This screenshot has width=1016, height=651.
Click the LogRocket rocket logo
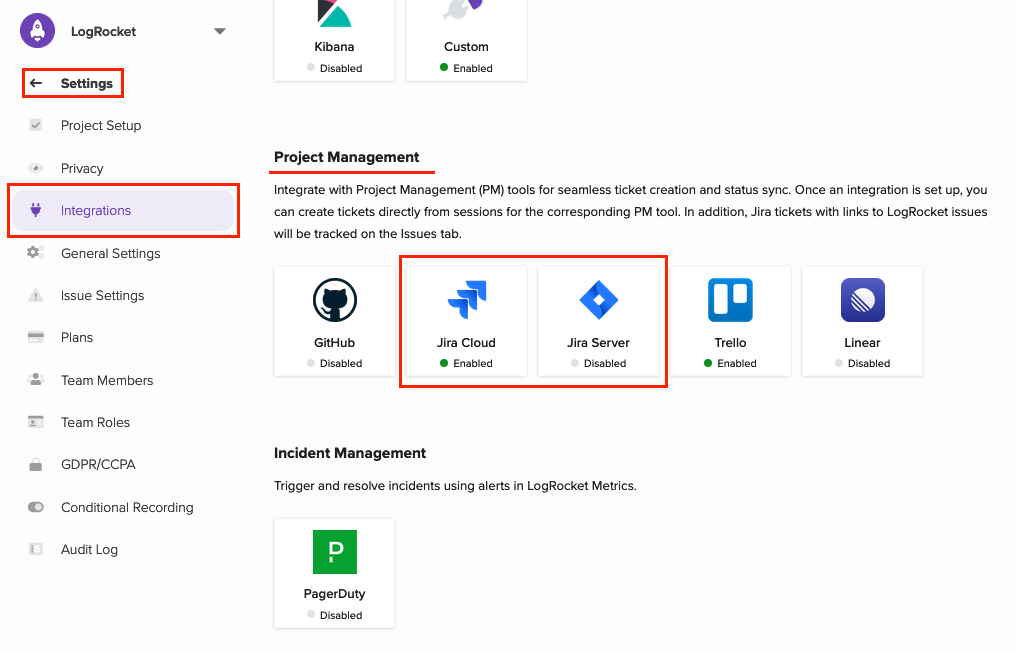38,30
